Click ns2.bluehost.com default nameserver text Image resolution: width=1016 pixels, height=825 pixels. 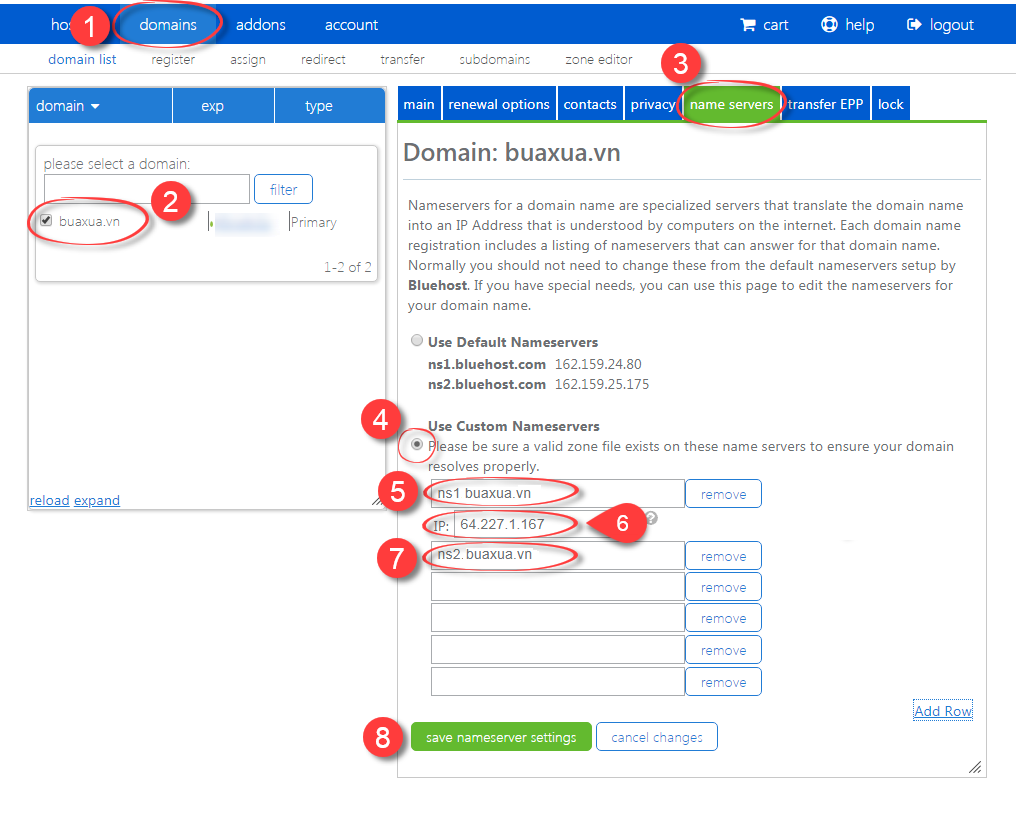(x=487, y=384)
